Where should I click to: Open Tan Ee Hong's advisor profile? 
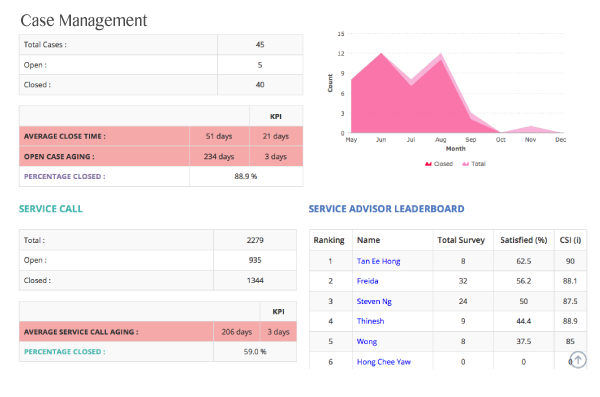tap(378, 261)
